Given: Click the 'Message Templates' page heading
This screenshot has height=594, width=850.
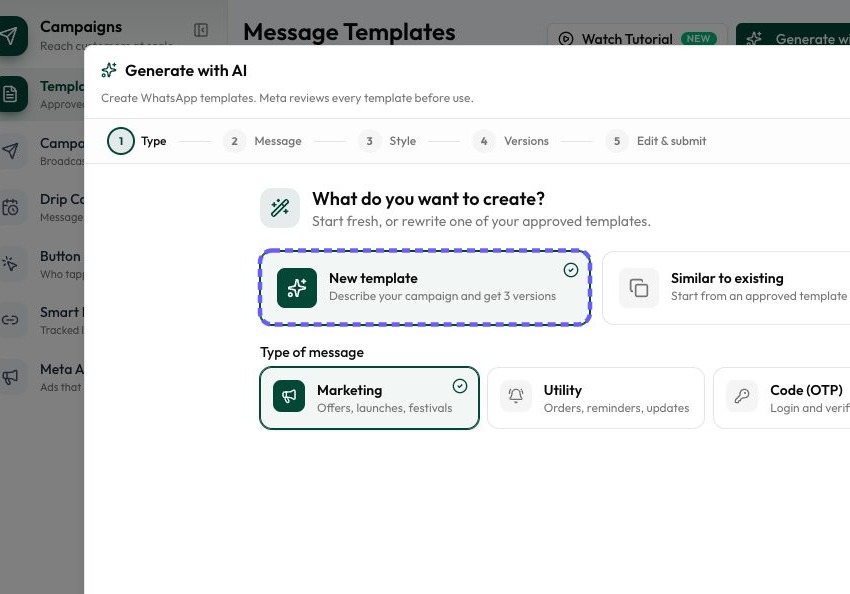Looking at the screenshot, I should (349, 32).
